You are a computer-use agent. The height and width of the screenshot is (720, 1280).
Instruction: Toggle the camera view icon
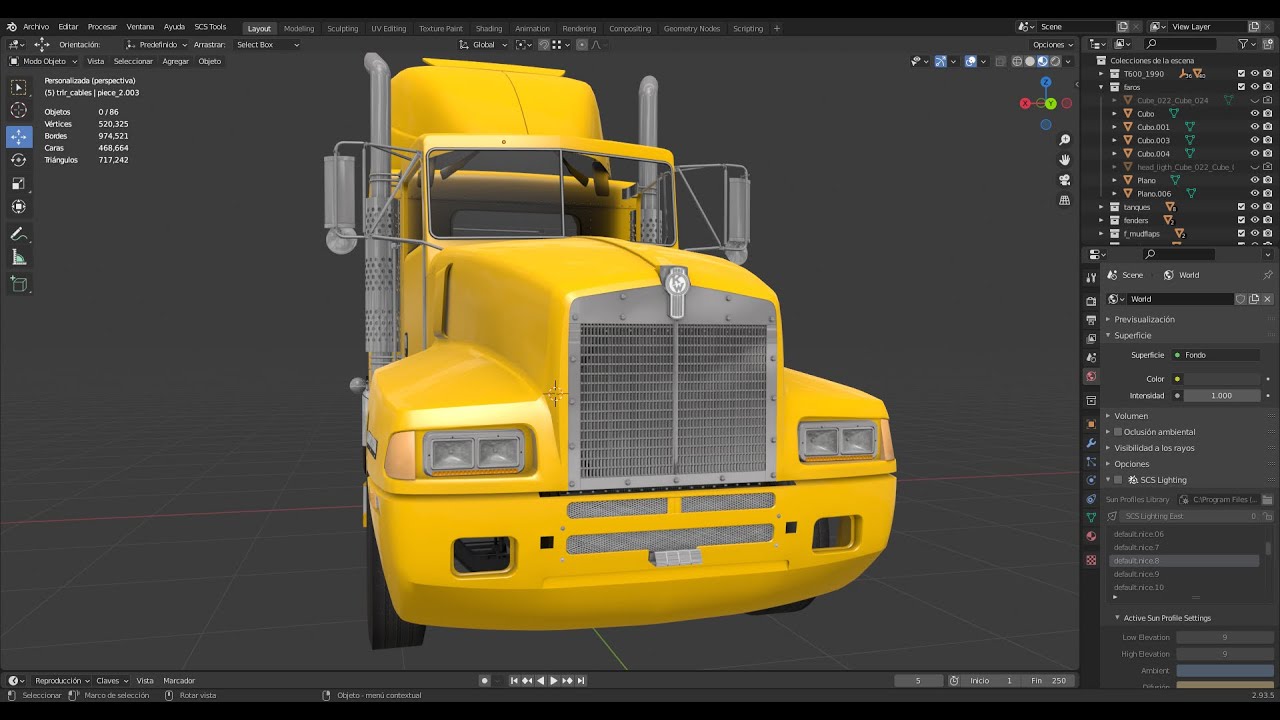pyautogui.click(x=1065, y=180)
